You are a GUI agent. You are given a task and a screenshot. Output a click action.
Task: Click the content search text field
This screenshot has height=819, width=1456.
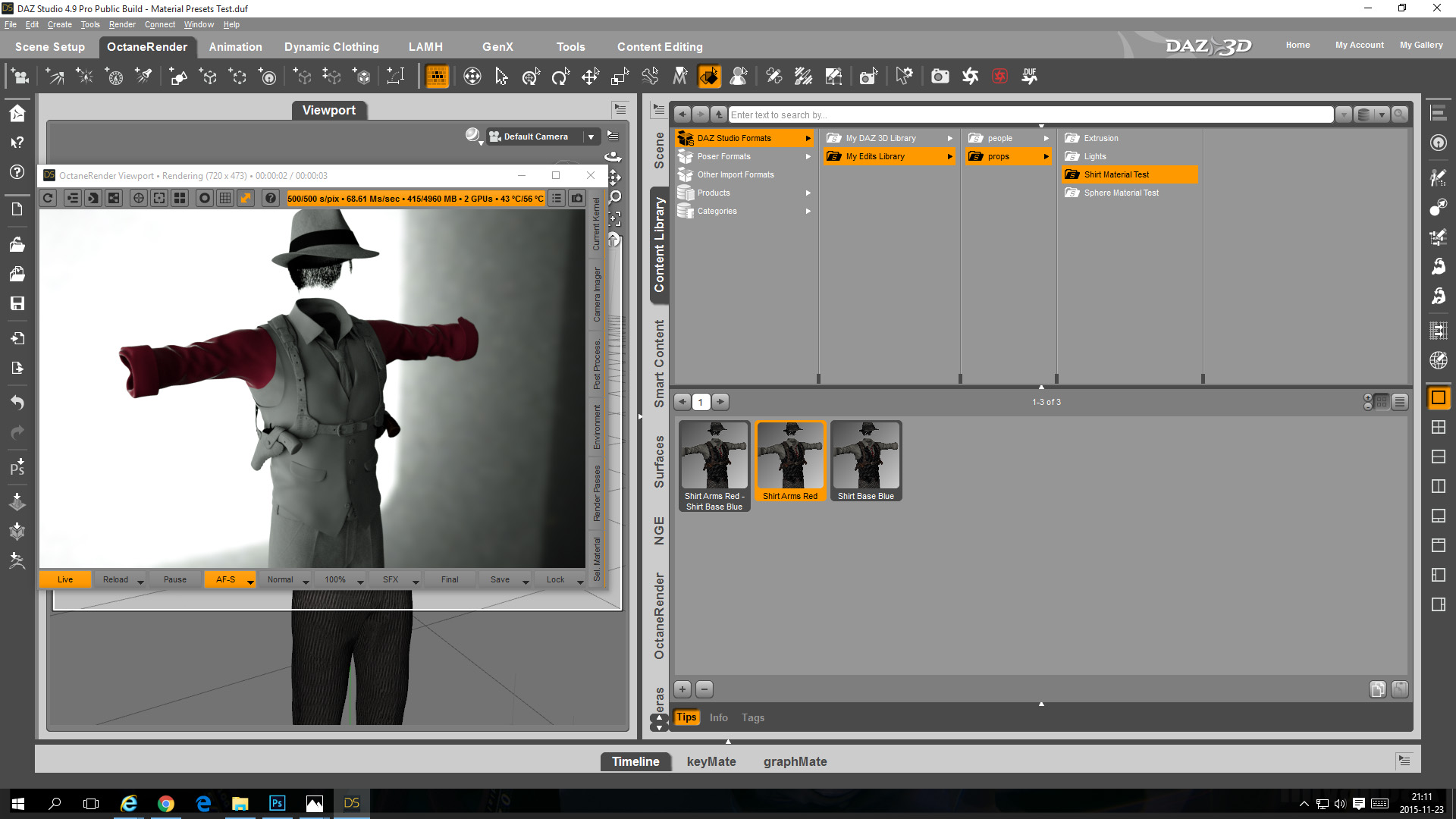coord(1030,115)
